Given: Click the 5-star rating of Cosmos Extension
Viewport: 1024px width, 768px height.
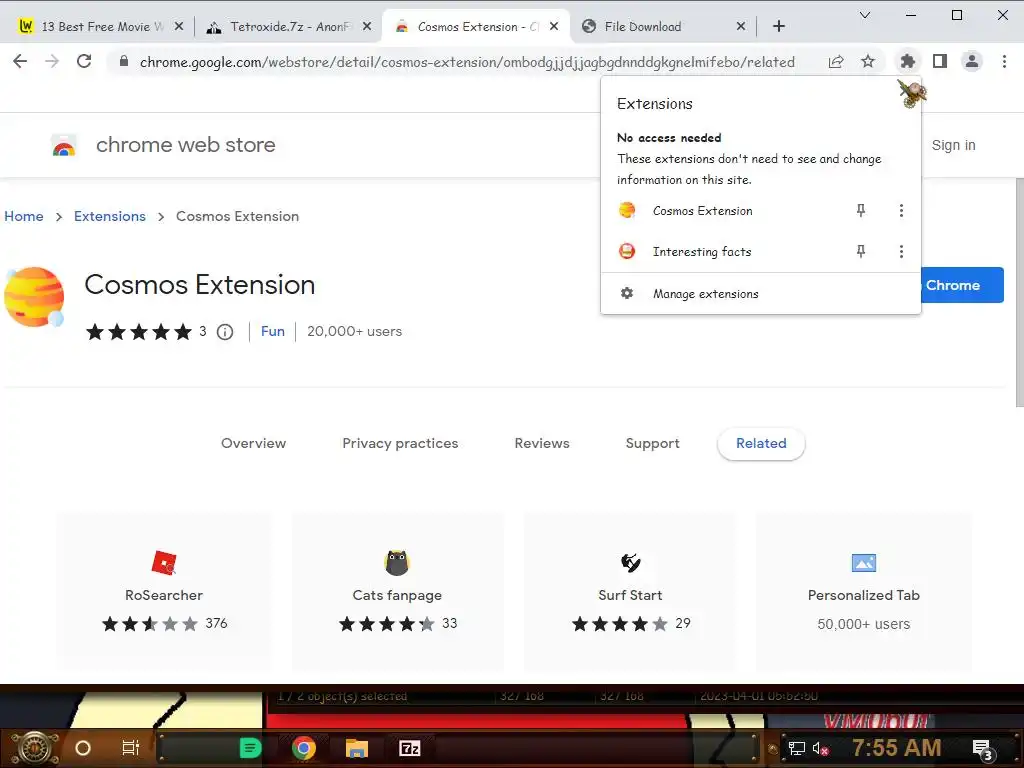Looking at the screenshot, I should (x=138, y=332).
